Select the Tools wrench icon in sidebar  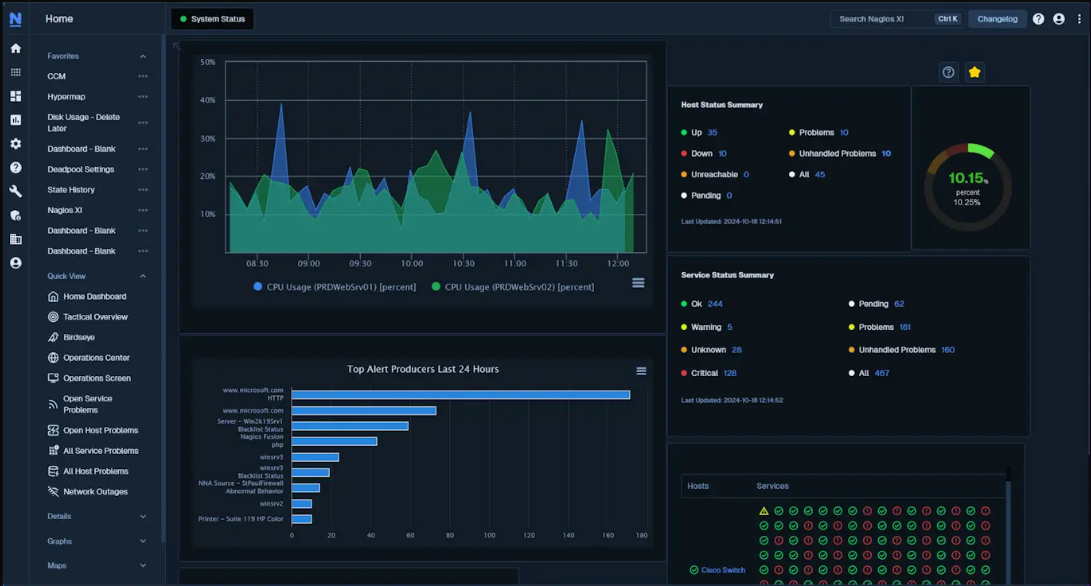[14, 190]
